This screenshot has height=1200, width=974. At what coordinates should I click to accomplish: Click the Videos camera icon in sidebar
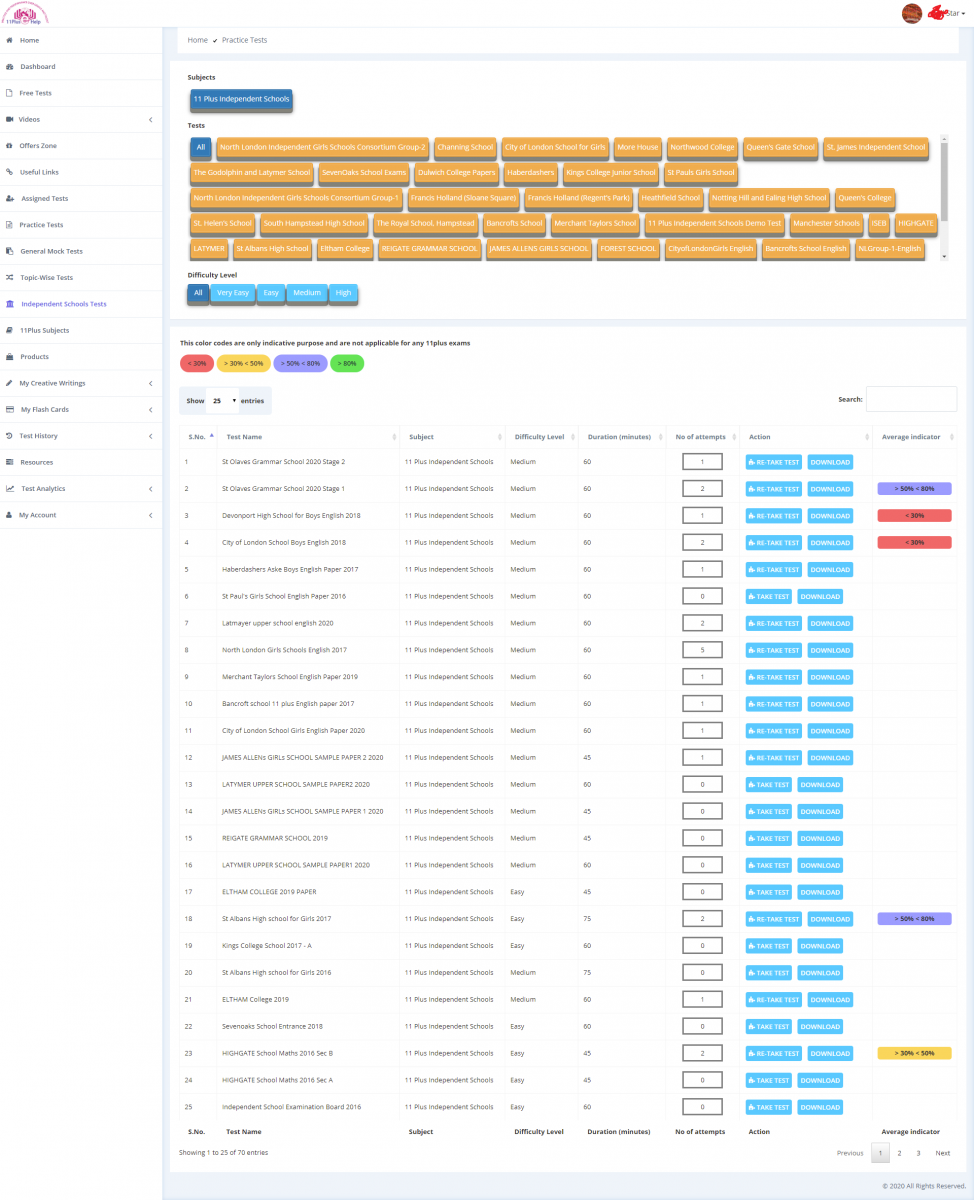(10, 119)
